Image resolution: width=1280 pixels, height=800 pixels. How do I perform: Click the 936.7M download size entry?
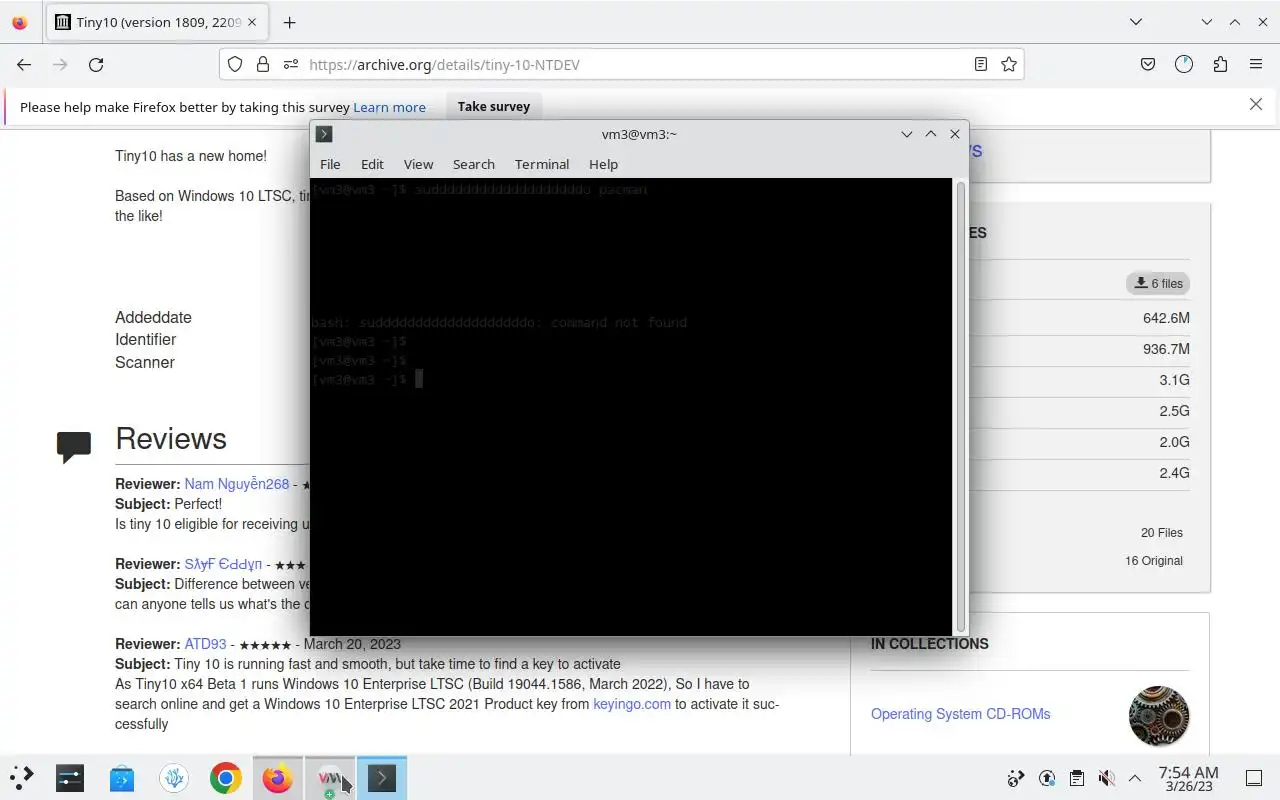tap(1166, 349)
